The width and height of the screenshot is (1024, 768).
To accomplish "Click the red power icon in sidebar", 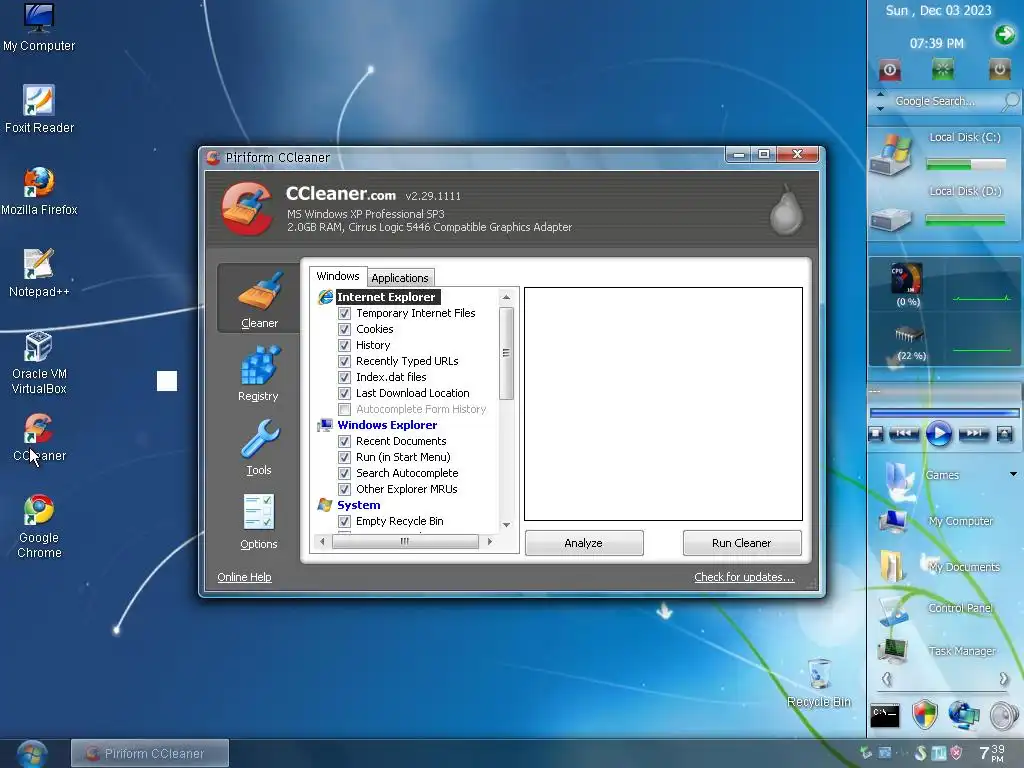I will (x=889, y=70).
